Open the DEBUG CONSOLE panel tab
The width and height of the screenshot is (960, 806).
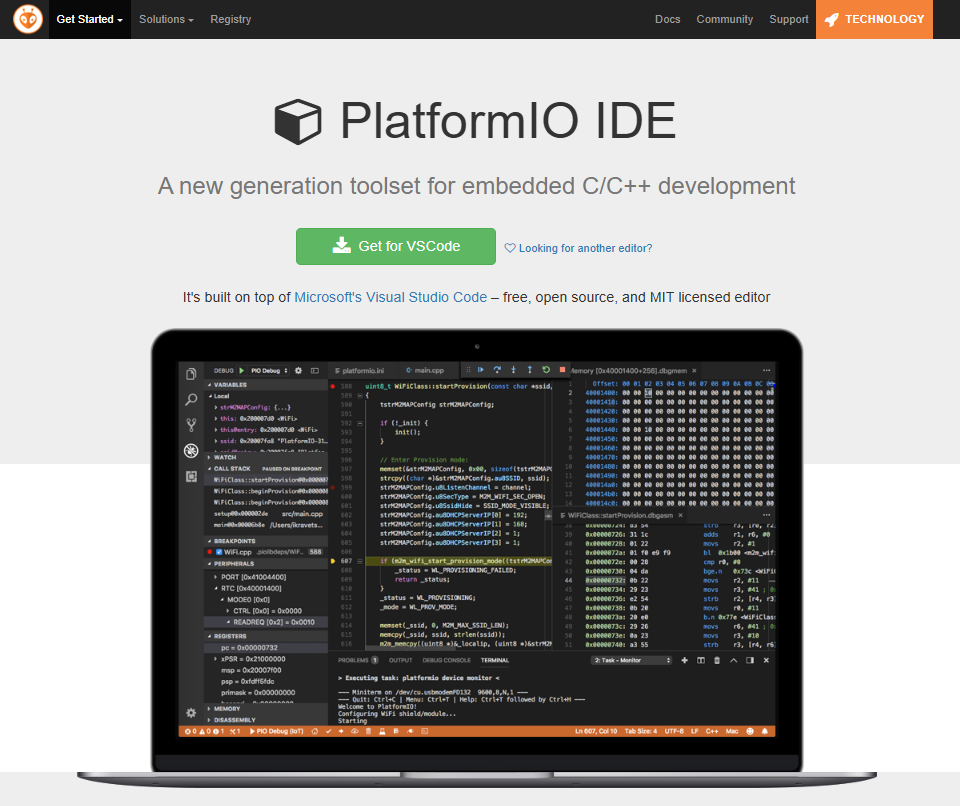tap(446, 660)
